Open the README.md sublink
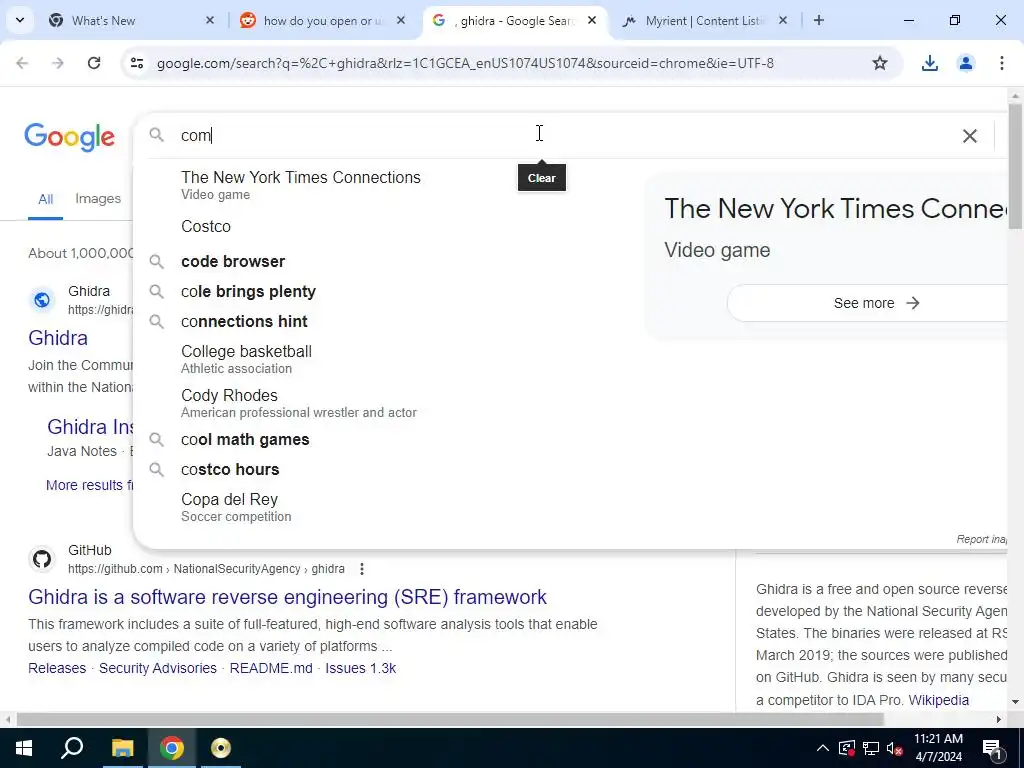 pyautogui.click(x=271, y=668)
